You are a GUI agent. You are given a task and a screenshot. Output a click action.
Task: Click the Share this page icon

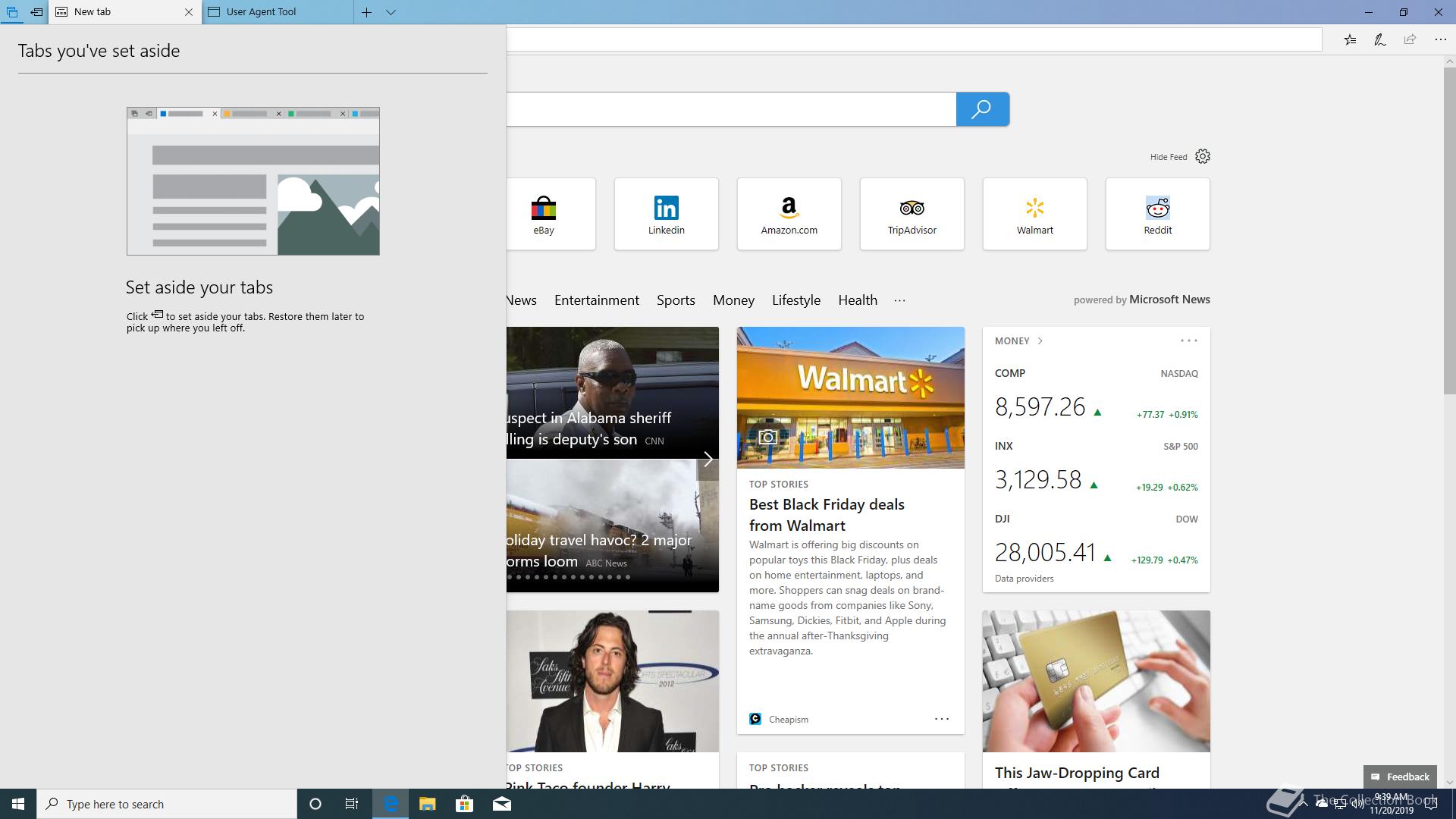1410,40
